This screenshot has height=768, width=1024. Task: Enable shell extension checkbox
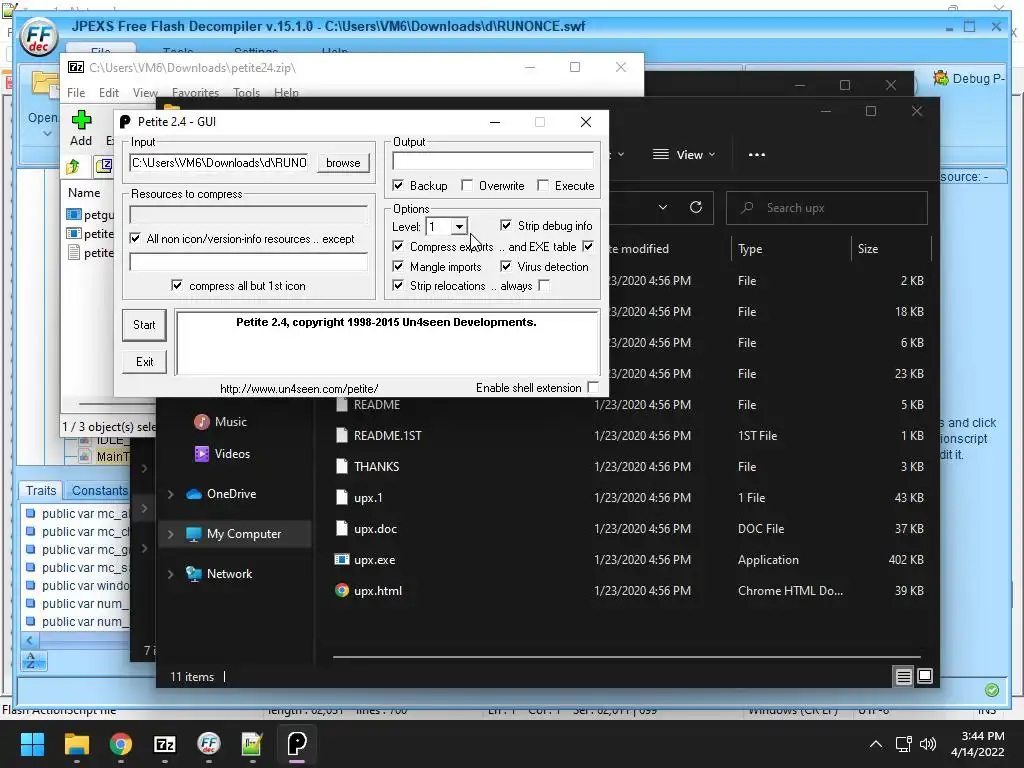tap(592, 387)
